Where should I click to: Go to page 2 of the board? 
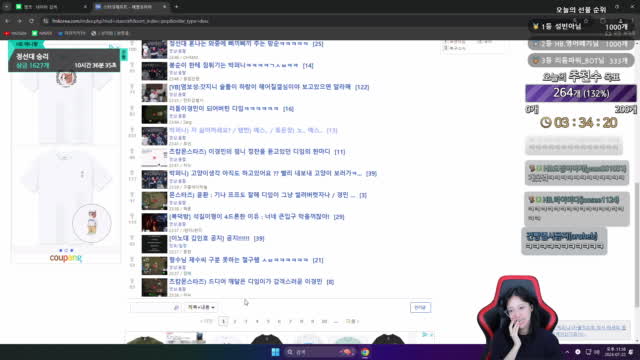pyautogui.click(x=235, y=322)
